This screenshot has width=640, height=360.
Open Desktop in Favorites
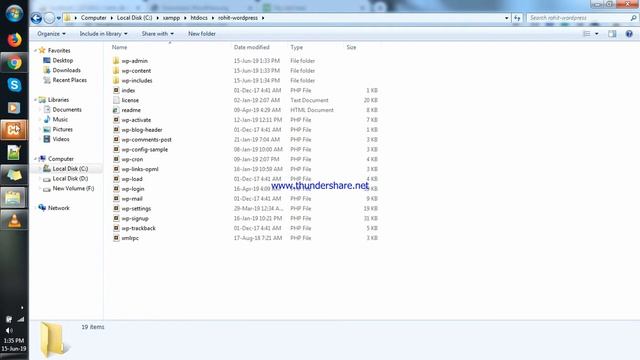tap(62, 60)
